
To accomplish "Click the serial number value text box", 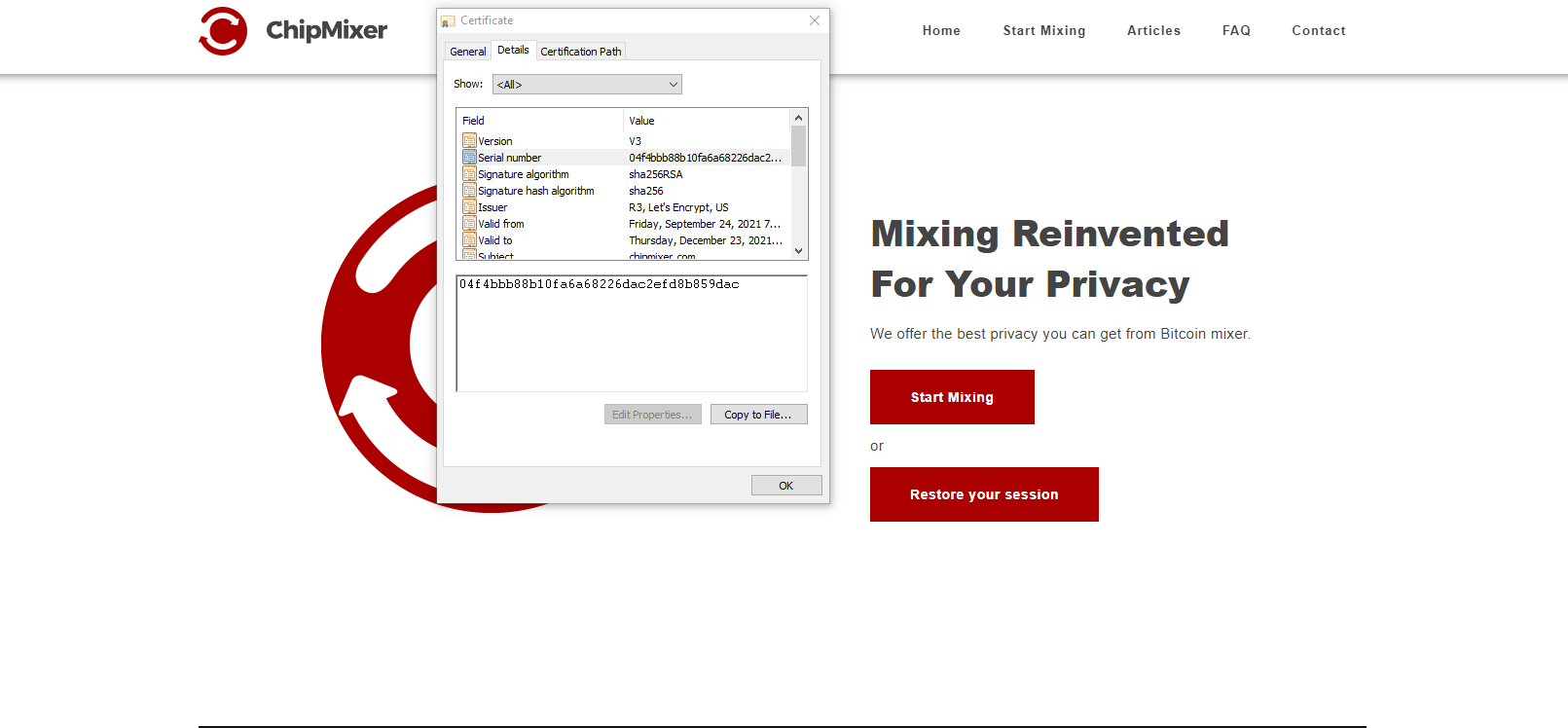I will click(x=632, y=334).
